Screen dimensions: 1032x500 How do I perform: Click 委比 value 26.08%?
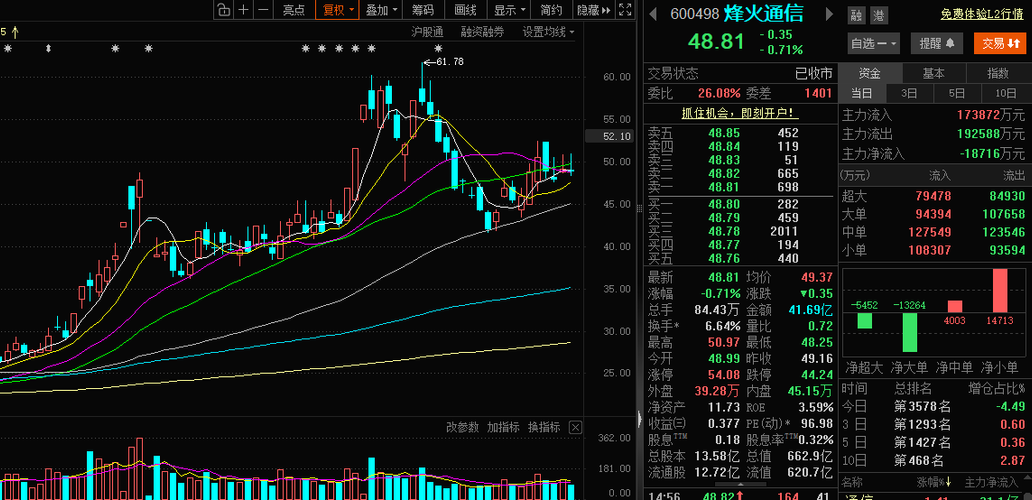[x=719, y=93]
